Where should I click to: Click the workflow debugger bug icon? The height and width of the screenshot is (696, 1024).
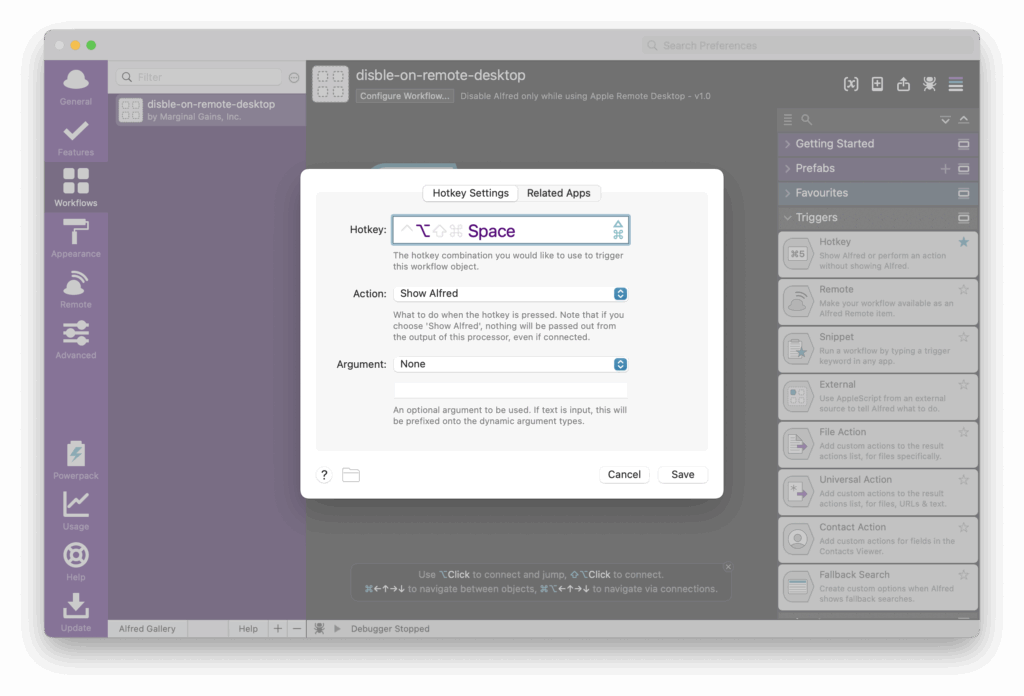pos(929,84)
